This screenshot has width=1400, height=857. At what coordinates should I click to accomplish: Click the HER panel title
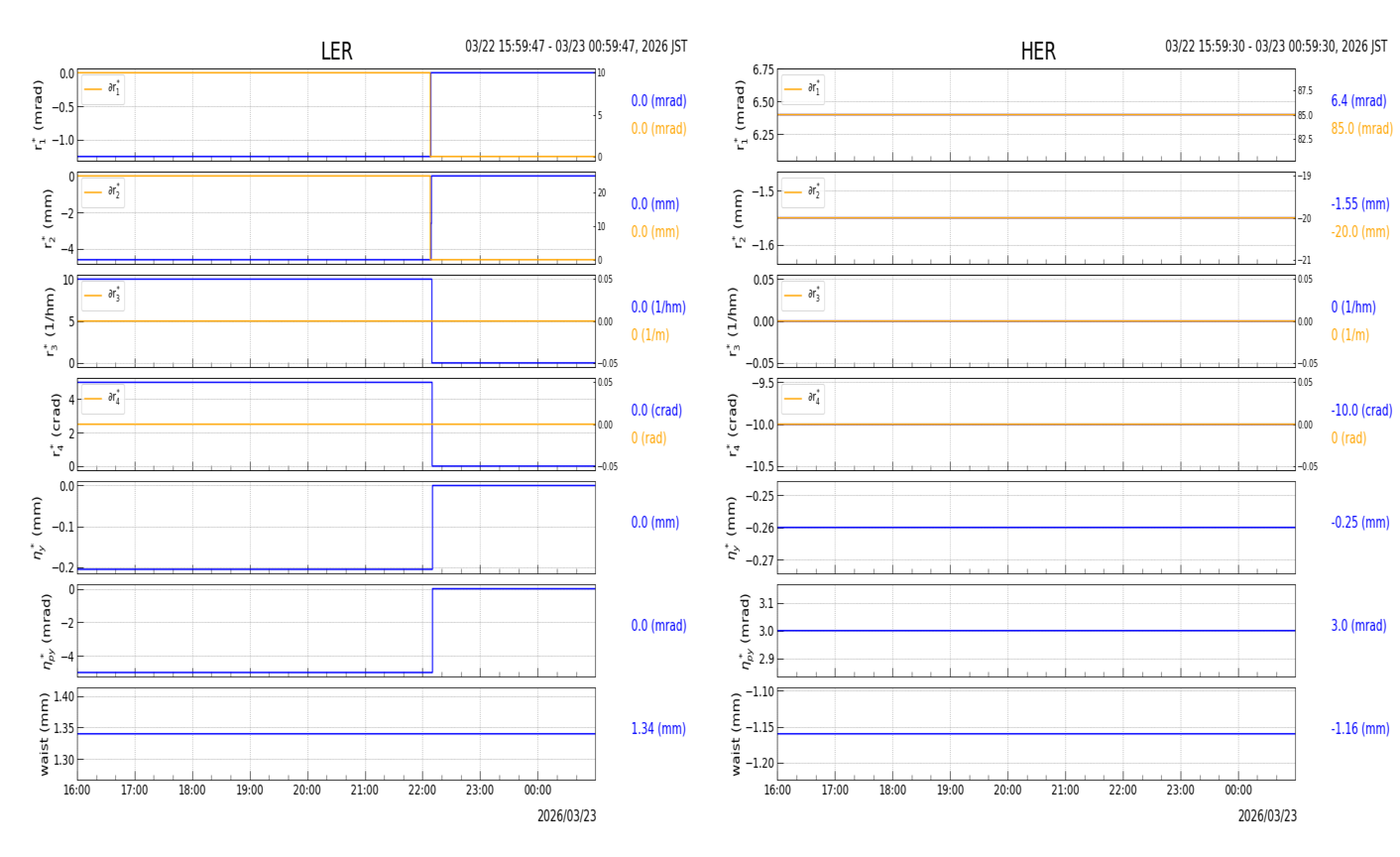(x=1037, y=52)
